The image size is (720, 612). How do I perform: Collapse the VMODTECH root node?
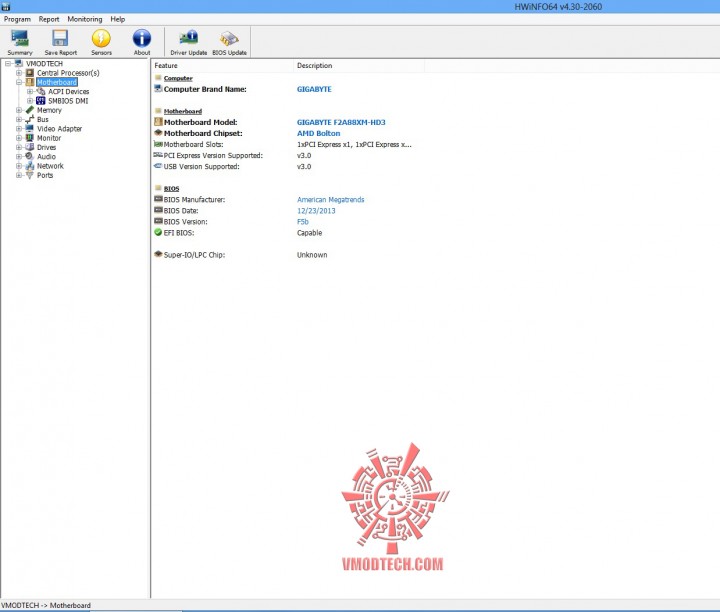tap(8, 63)
